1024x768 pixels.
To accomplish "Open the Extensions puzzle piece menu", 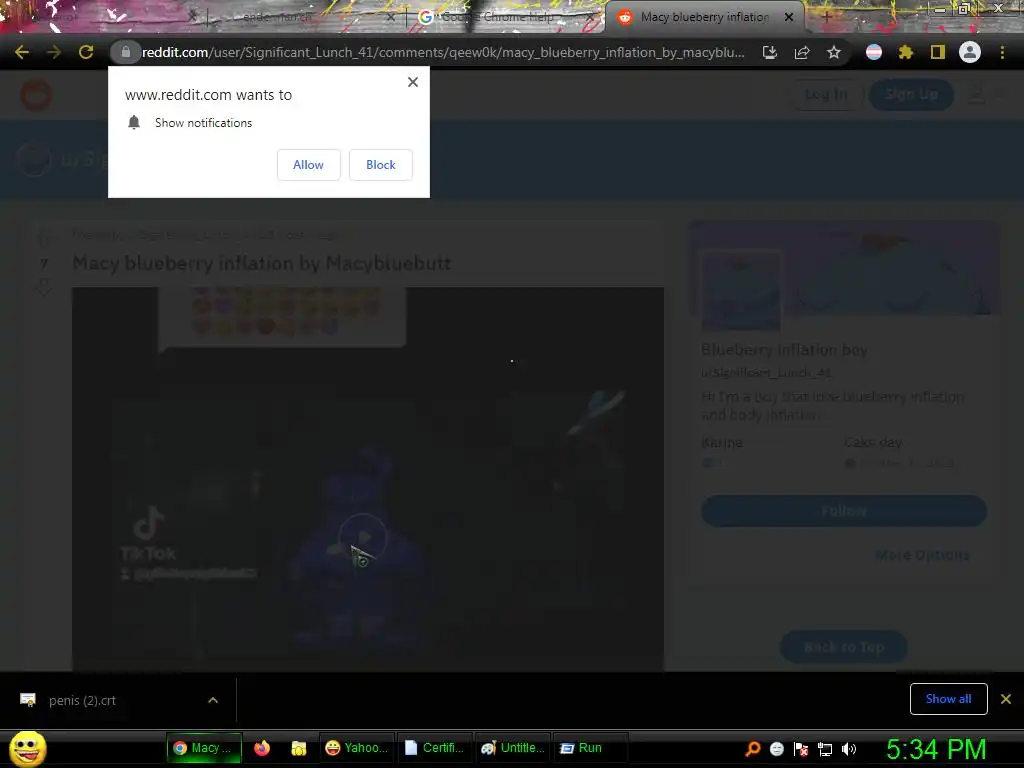I will click(906, 52).
